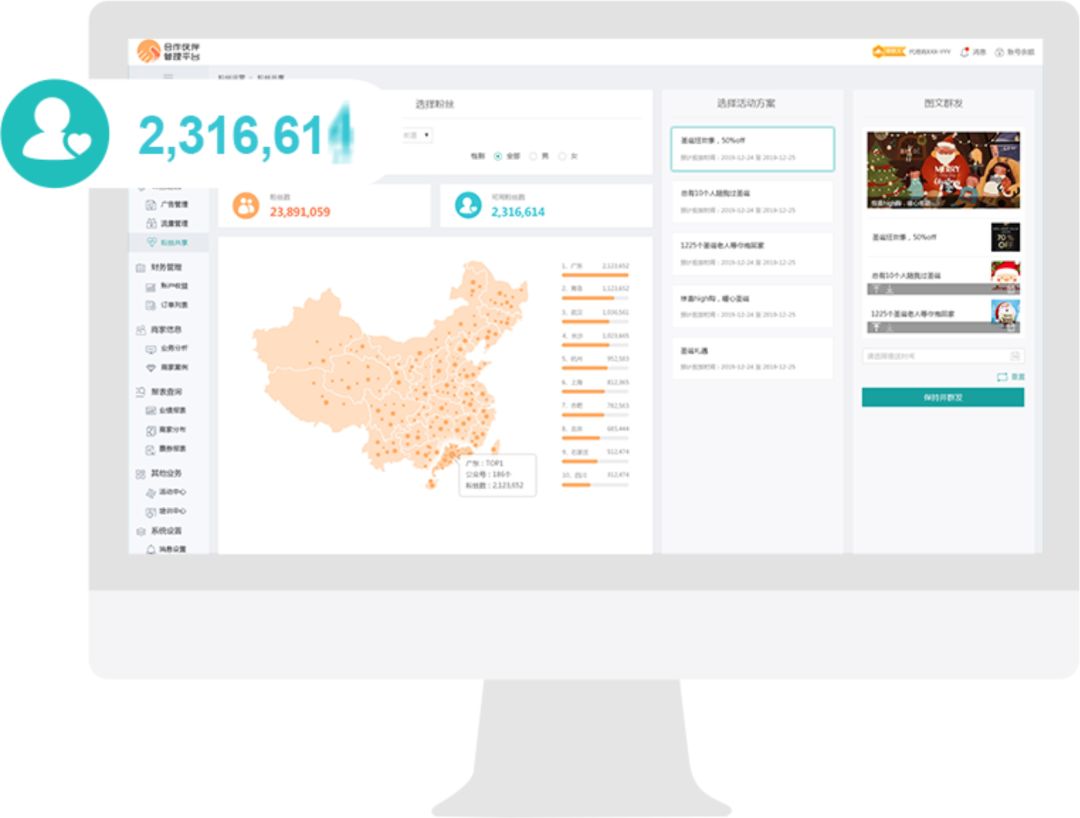Click the reset icon above green button
This screenshot has height=818, width=1080.
pyautogui.click(x=1002, y=377)
